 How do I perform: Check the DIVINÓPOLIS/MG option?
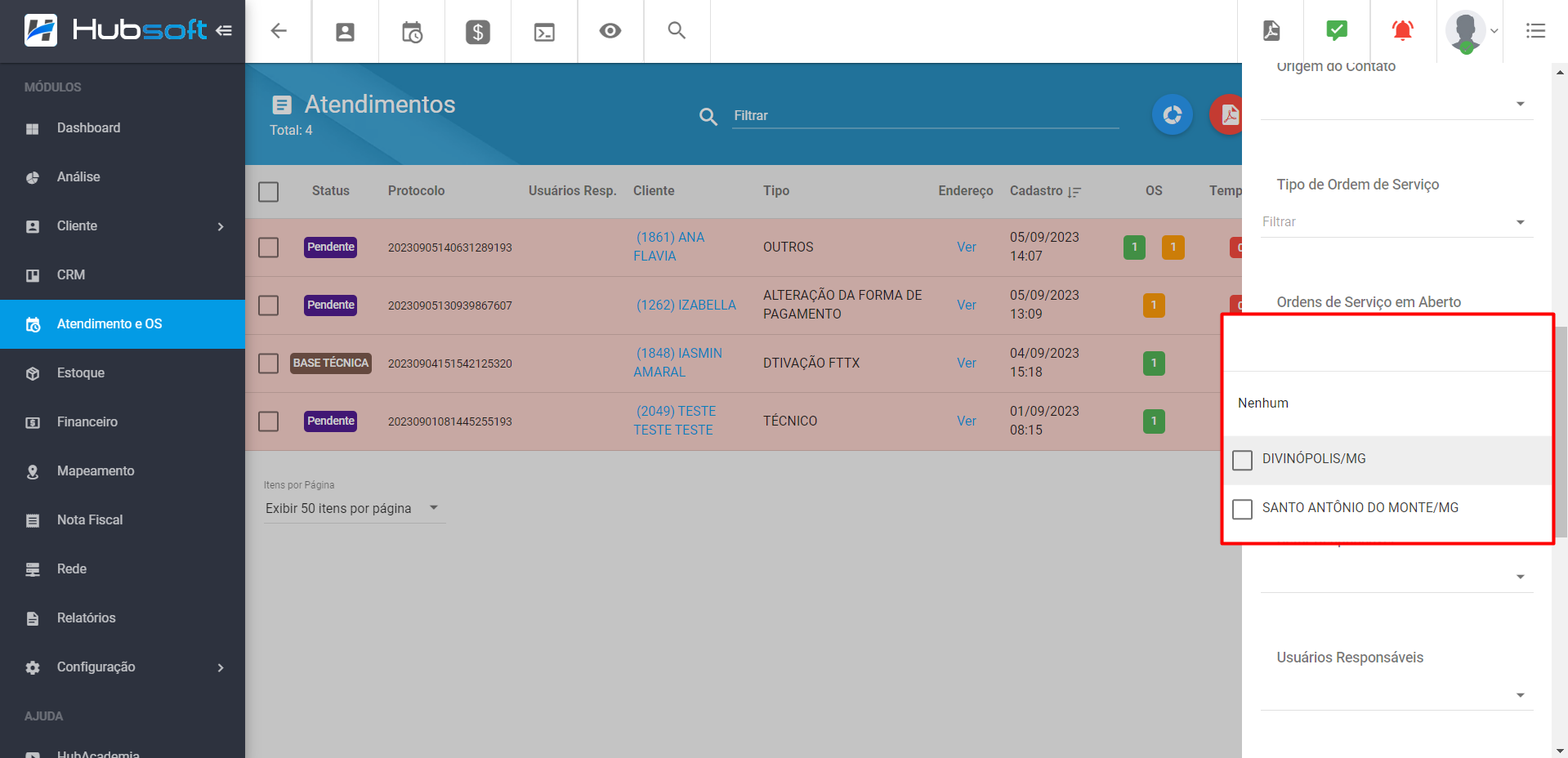click(1242, 460)
